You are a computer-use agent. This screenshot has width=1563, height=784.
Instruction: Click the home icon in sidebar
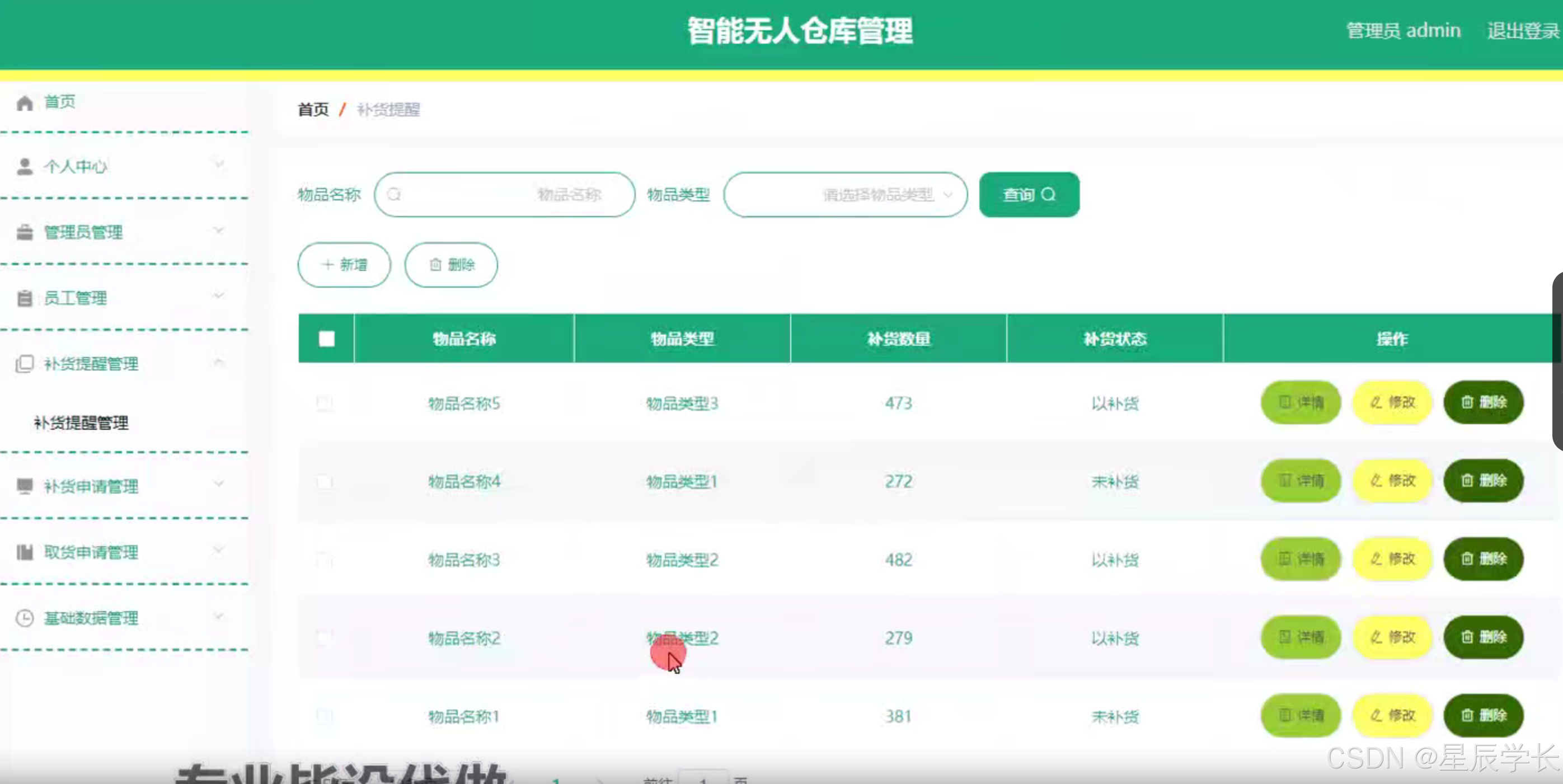(24, 102)
